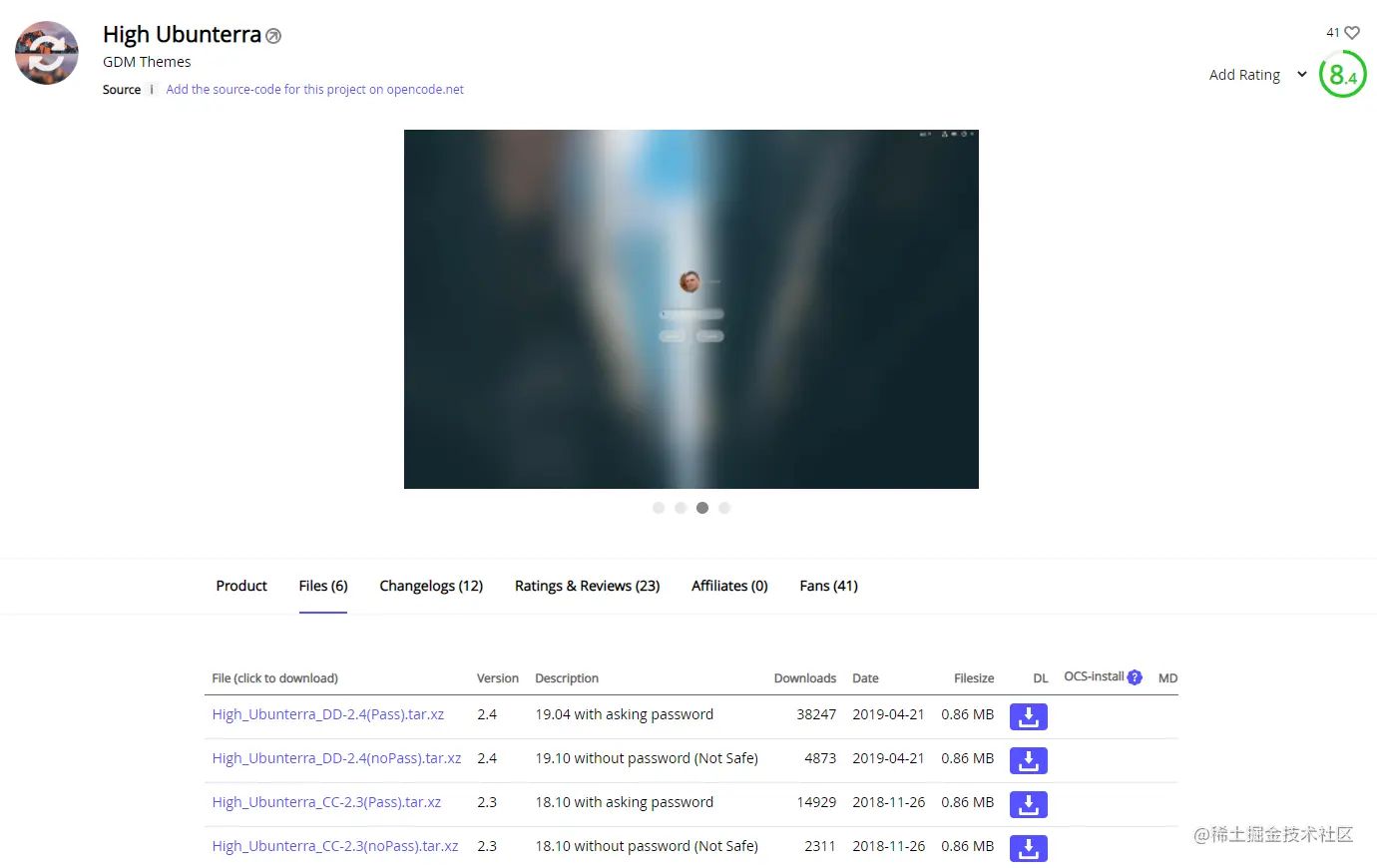1377x868 pixels.
Task: Open the High_Ubunterra_DD-2.4(Pass).tar.xz file link
Action: (x=328, y=714)
